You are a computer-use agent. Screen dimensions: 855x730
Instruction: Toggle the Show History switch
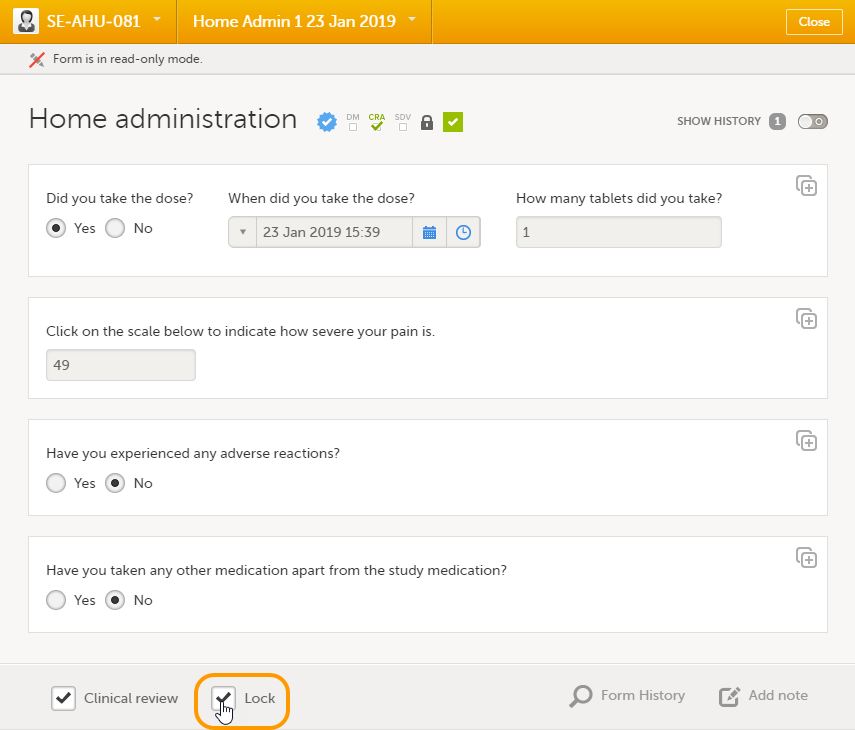[812, 122]
